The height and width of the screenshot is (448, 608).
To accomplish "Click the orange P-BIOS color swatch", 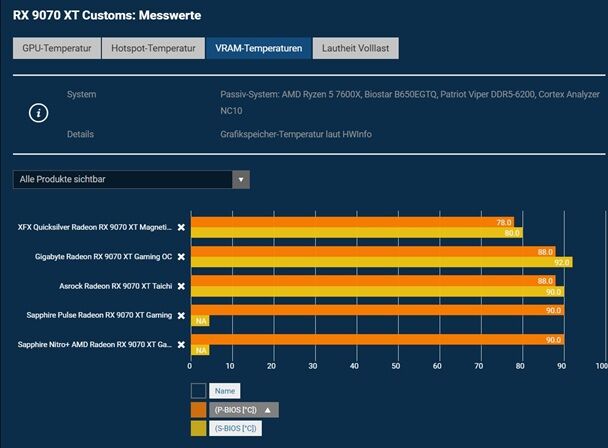I will [199, 410].
